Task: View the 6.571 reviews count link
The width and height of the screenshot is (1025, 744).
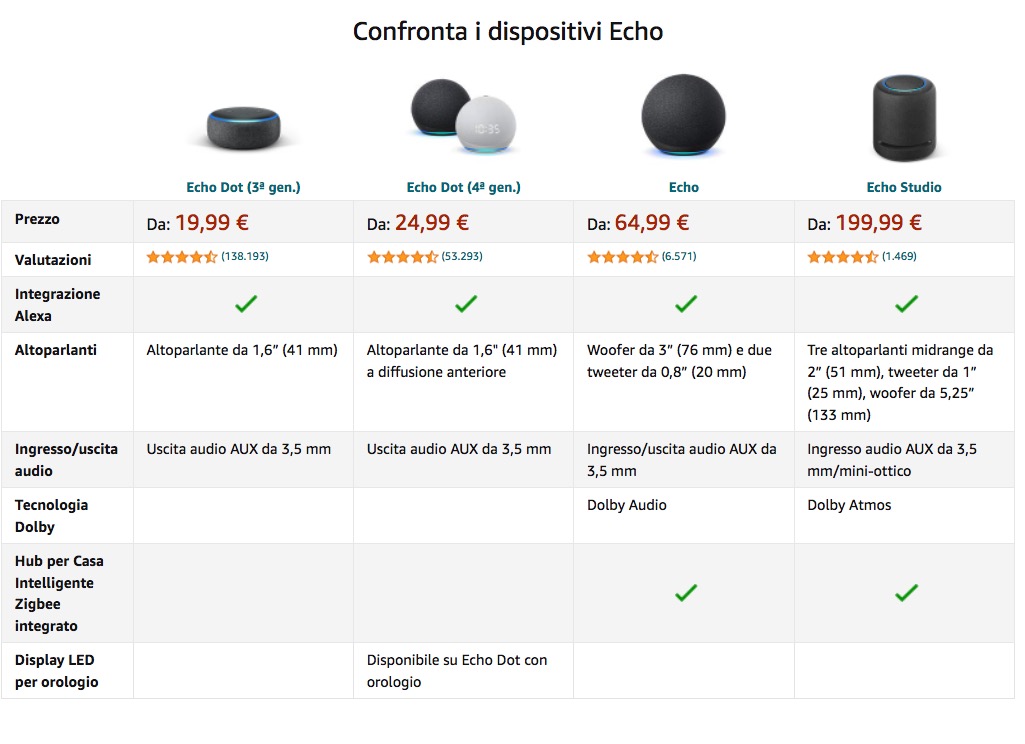Action: (x=679, y=257)
